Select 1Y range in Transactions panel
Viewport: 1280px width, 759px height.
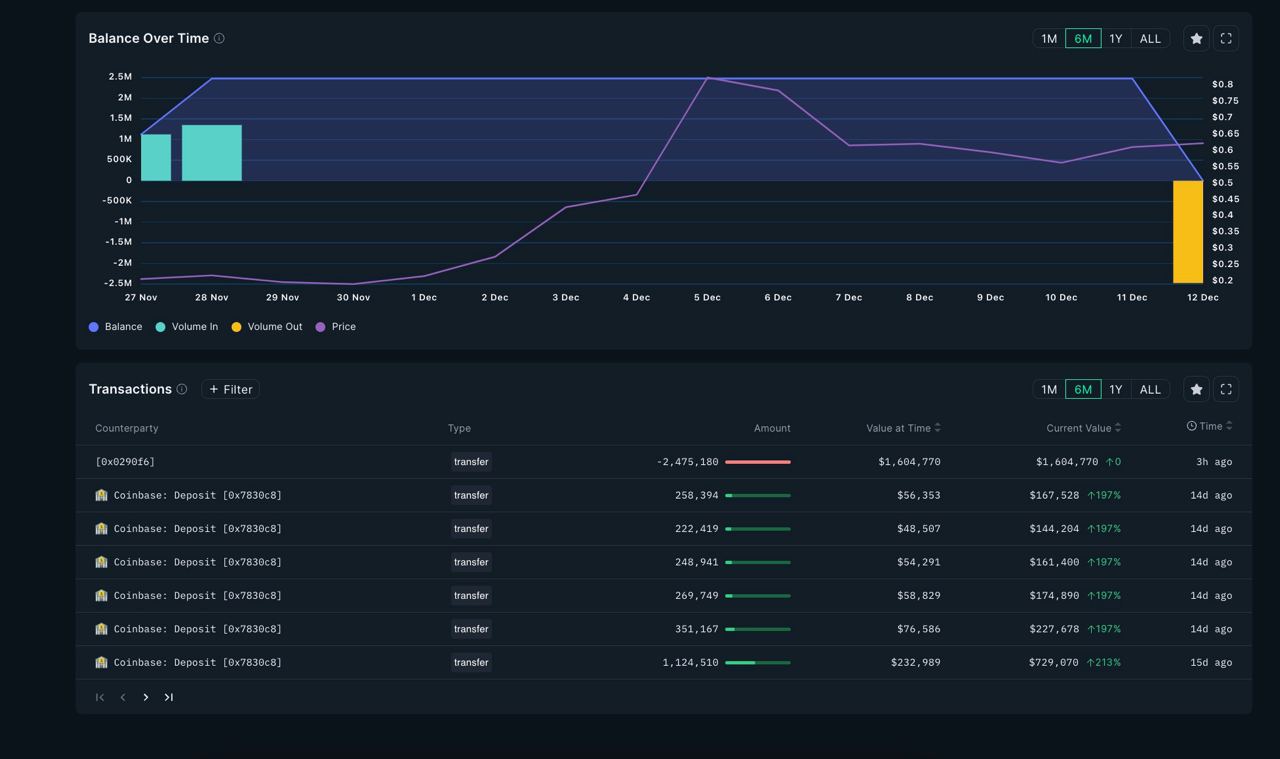(1116, 389)
